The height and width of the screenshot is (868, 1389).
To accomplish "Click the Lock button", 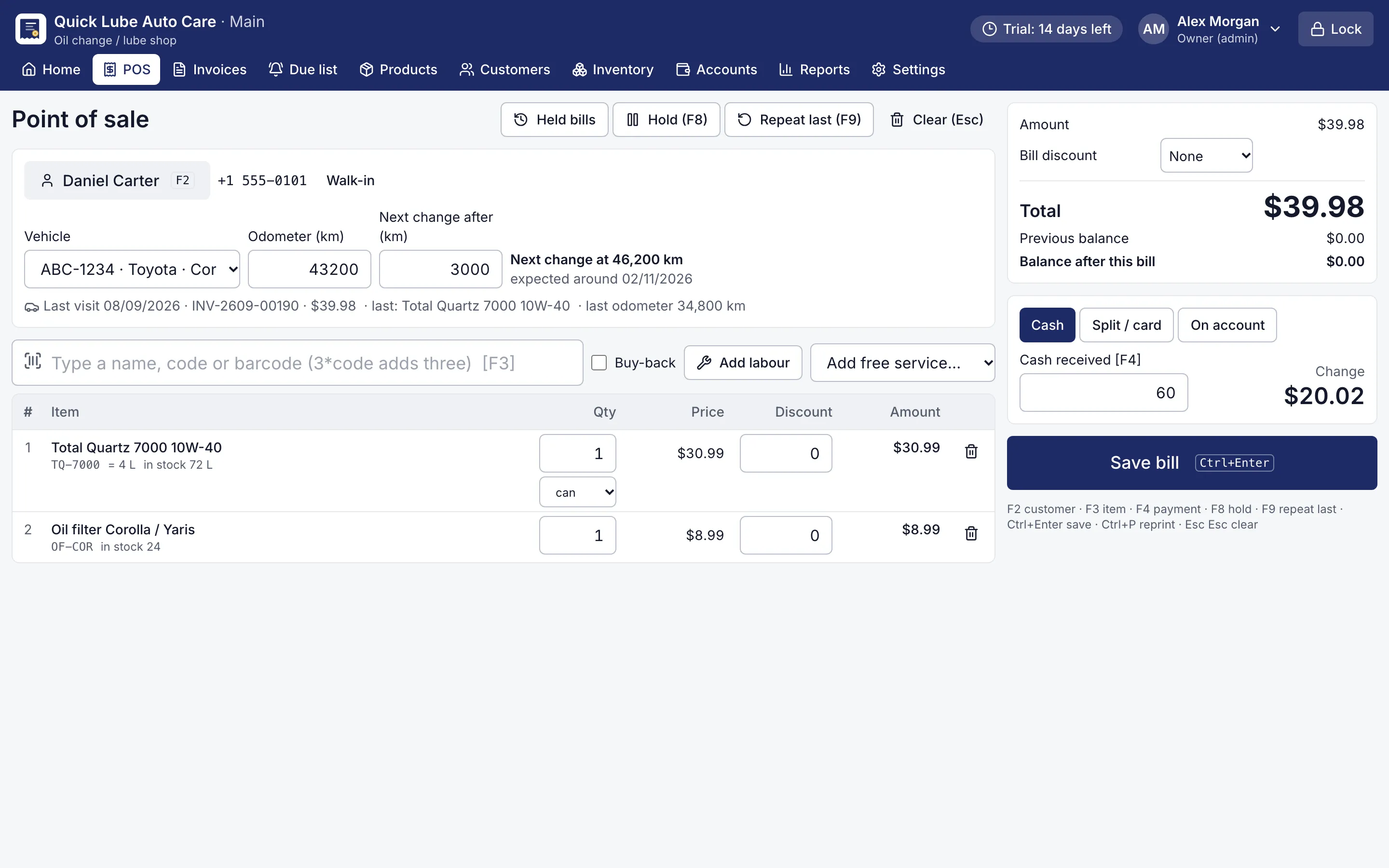I will tap(1335, 29).
